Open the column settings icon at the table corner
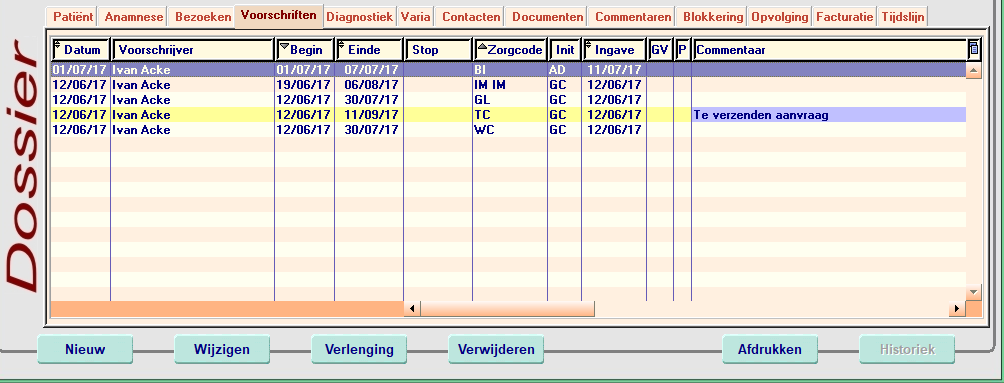 pyautogui.click(x=974, y=49)
